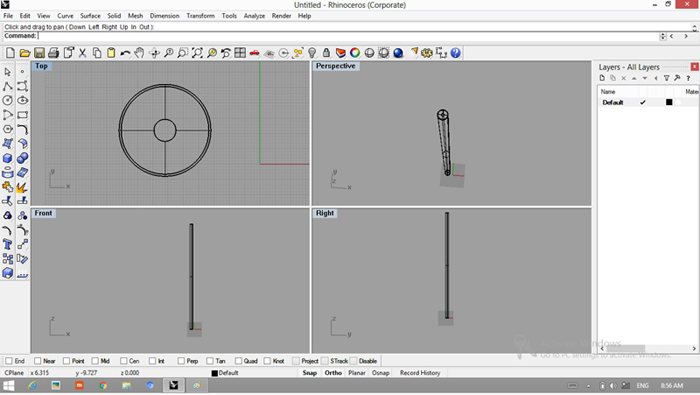
Task: Check the Quad osnap checkbox
Action: (238, 361)
